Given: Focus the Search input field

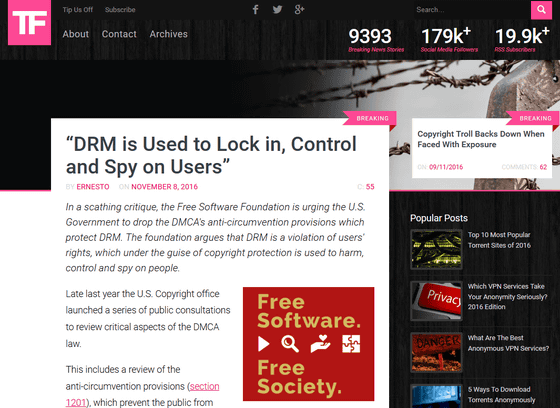Looking at the screenshot, I should tap(472, 10).
